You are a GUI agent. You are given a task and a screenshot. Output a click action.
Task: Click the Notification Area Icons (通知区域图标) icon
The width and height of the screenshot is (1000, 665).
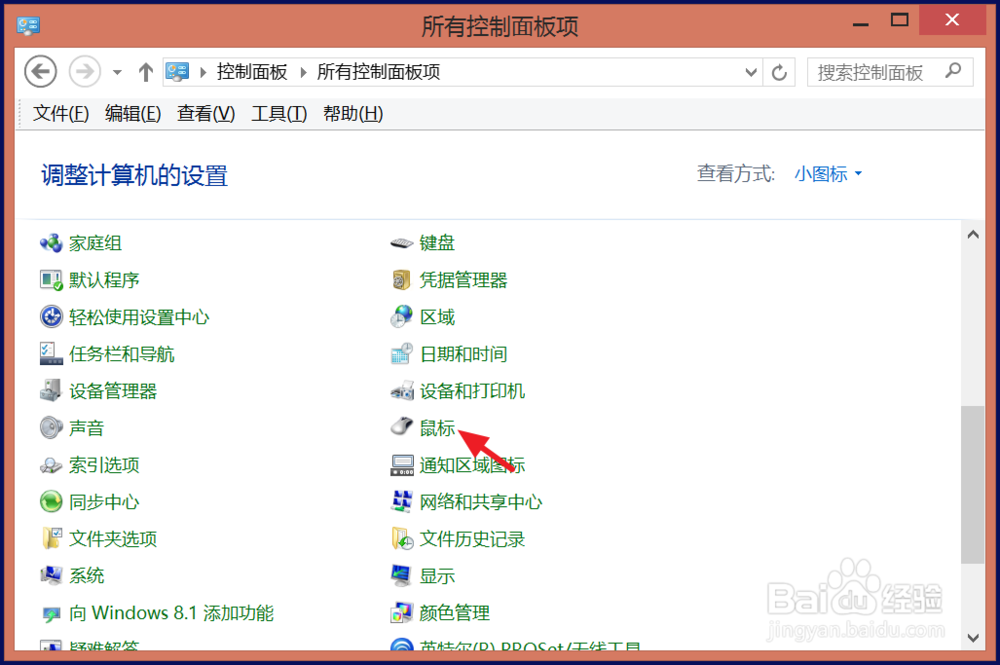click(402, 465)
